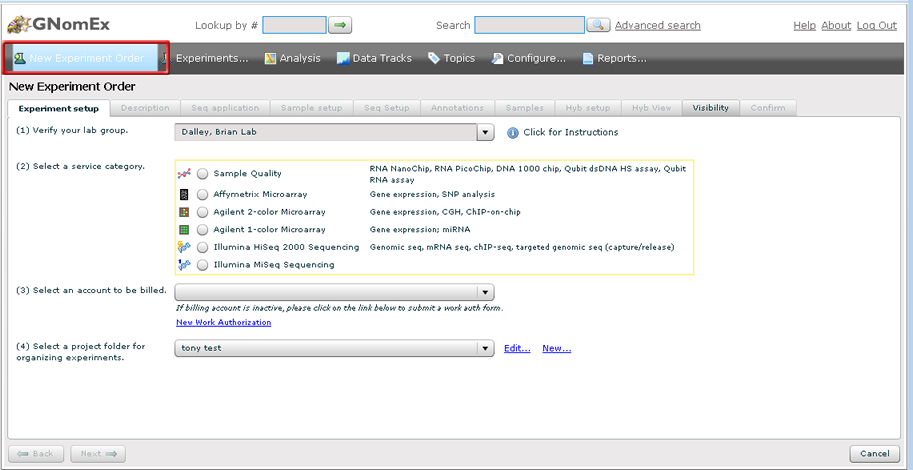Open the About link
This screenshot has width=913, height=470.
point(836,26)
